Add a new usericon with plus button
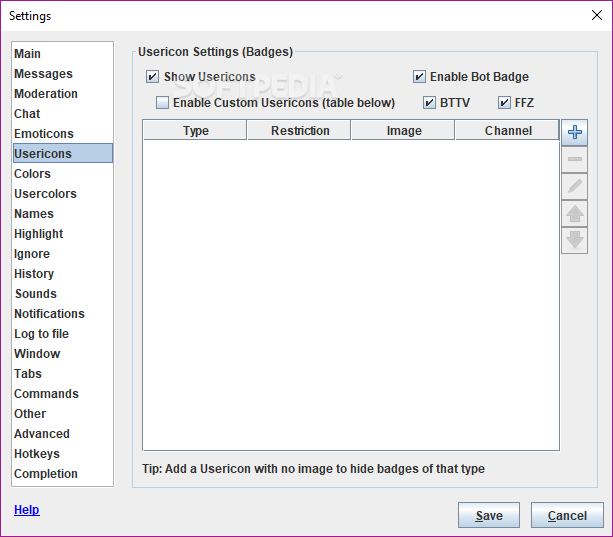Viewport: 613px width, 537px height. pyautogui.click(x=574, y=132)
